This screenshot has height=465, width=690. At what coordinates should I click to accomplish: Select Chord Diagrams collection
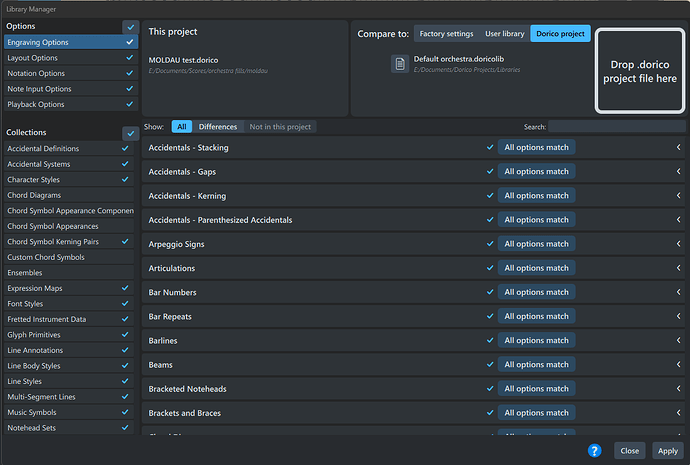click(69, 195)
